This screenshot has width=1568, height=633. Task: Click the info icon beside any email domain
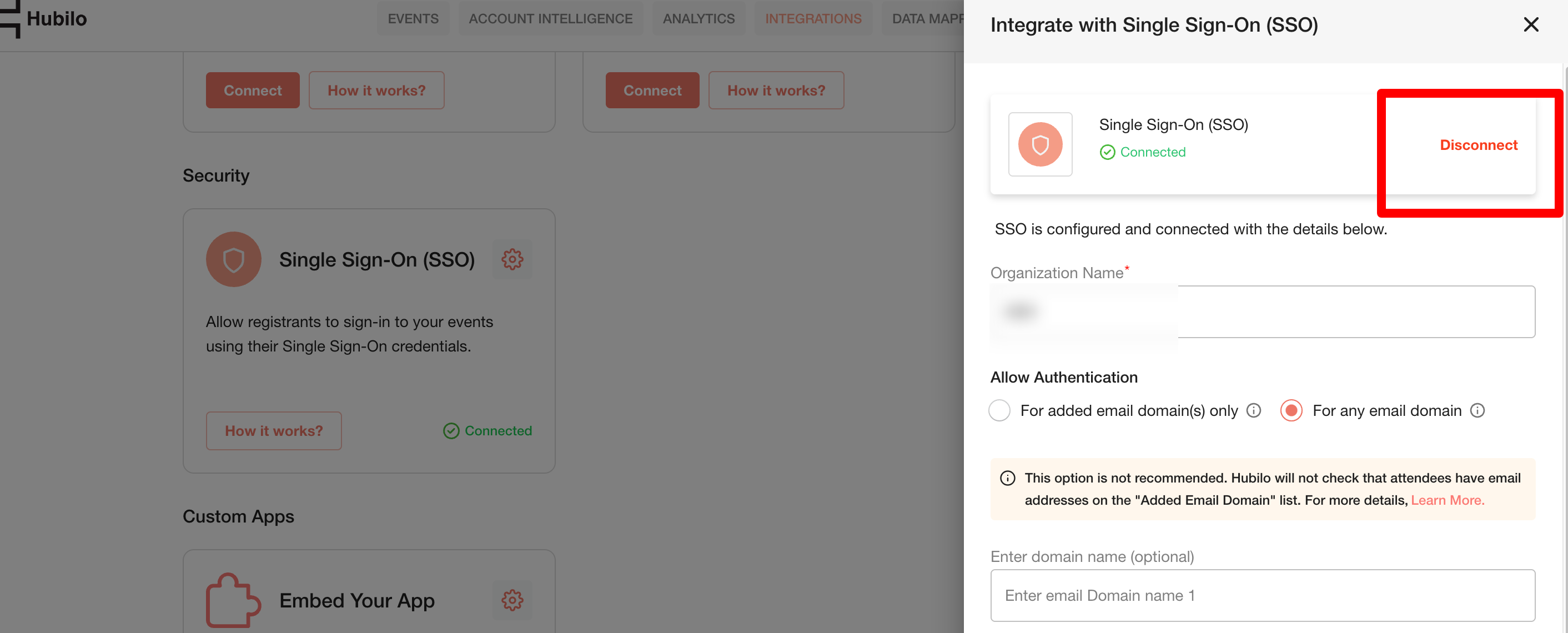(x=1477, y=411)
